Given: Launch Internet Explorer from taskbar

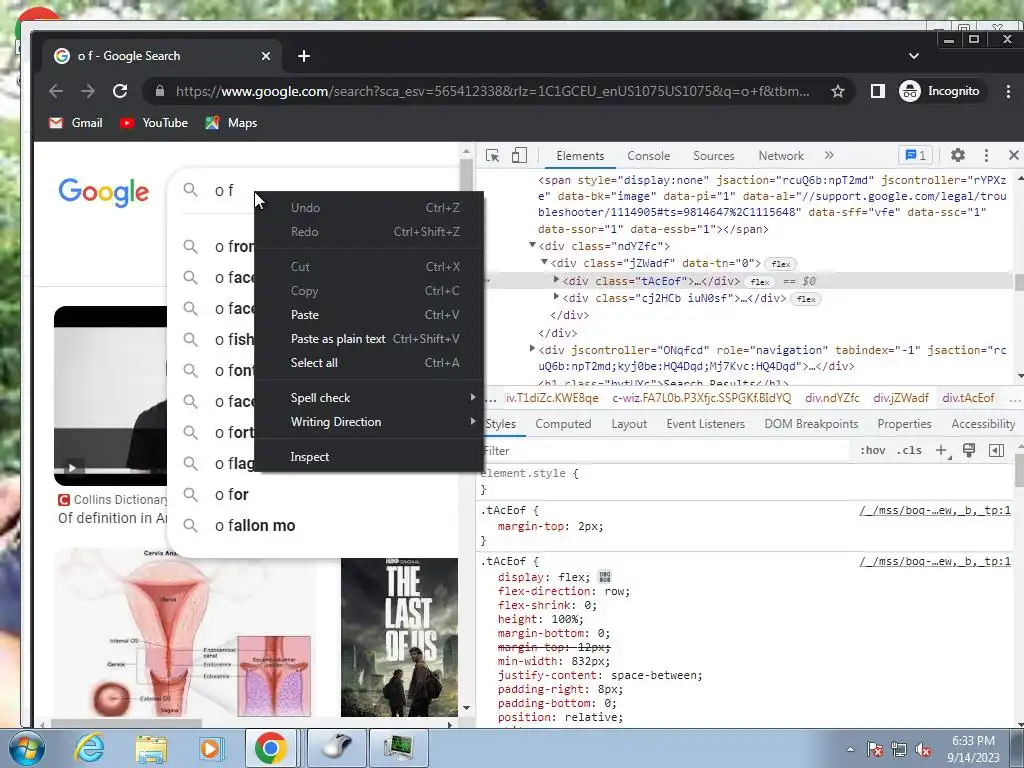Looking at the screenshot, I should coord(89,748).
